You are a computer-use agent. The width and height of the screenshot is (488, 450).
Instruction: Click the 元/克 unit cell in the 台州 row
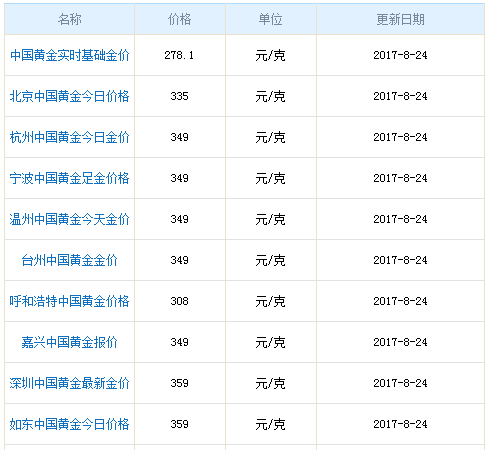point(271,260)
